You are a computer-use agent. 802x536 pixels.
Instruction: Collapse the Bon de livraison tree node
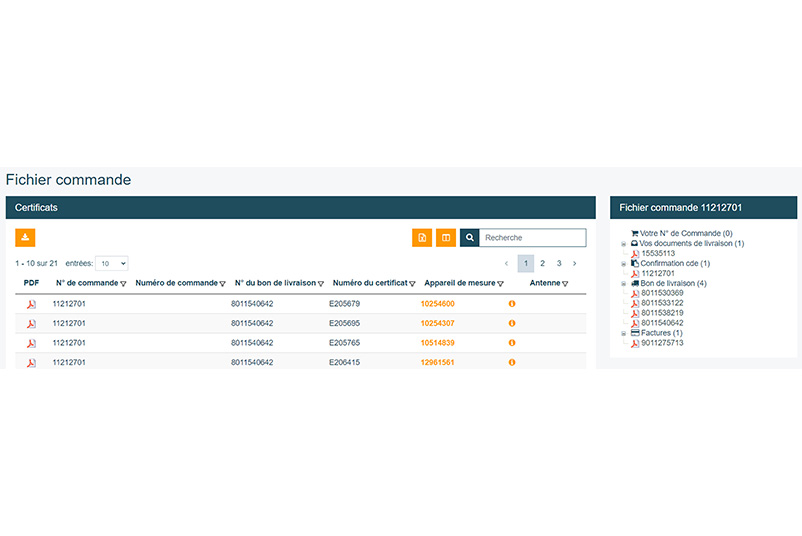(x=624, y=283)
